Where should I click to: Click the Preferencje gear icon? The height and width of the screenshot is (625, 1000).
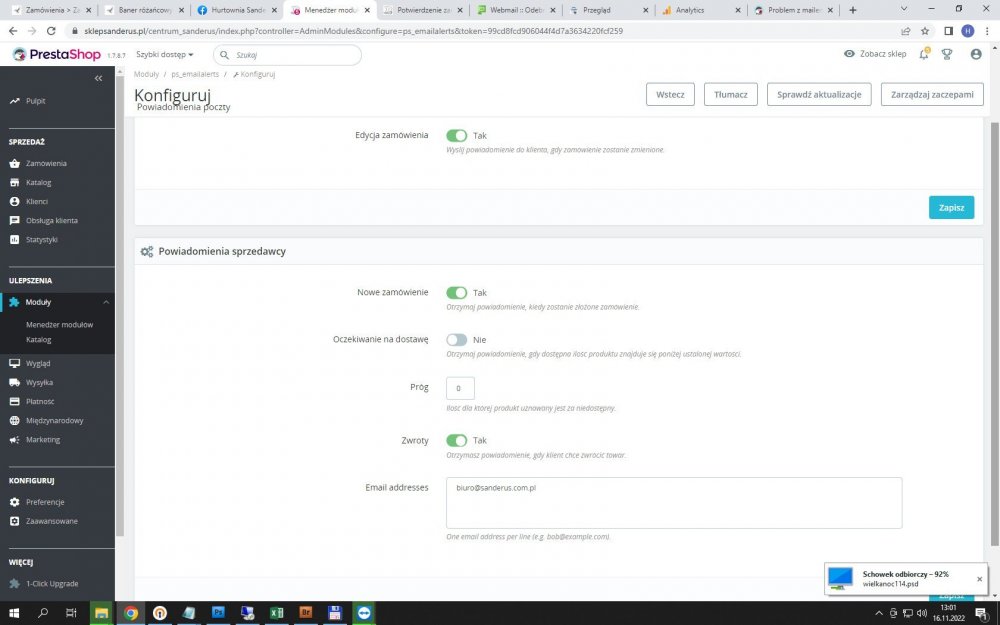pyautogui.click(x=15, y=503)
